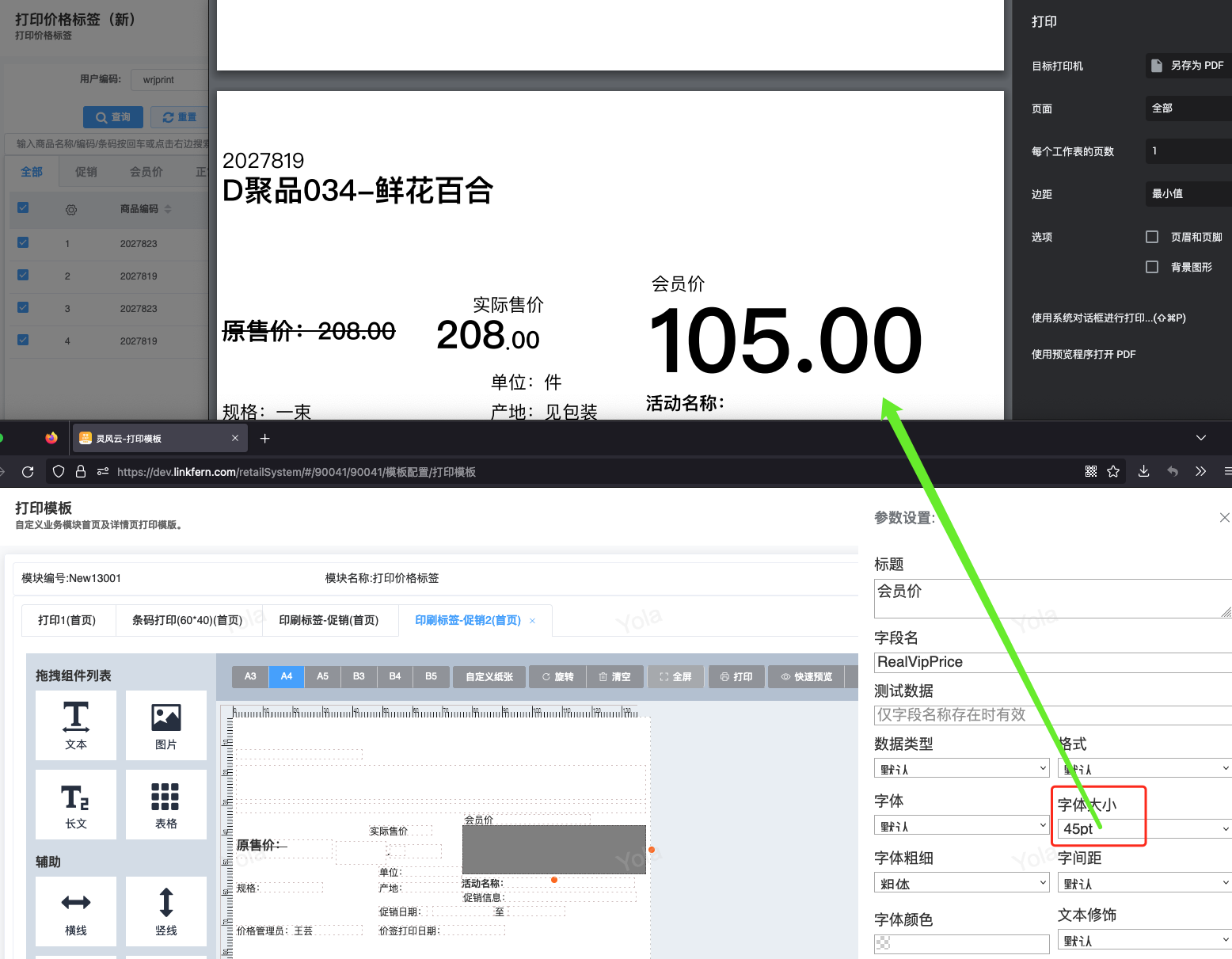Screen dimensions: 1232x959
Task: Choose the Long Text (长文) component
Action: [x=76, y=804]
